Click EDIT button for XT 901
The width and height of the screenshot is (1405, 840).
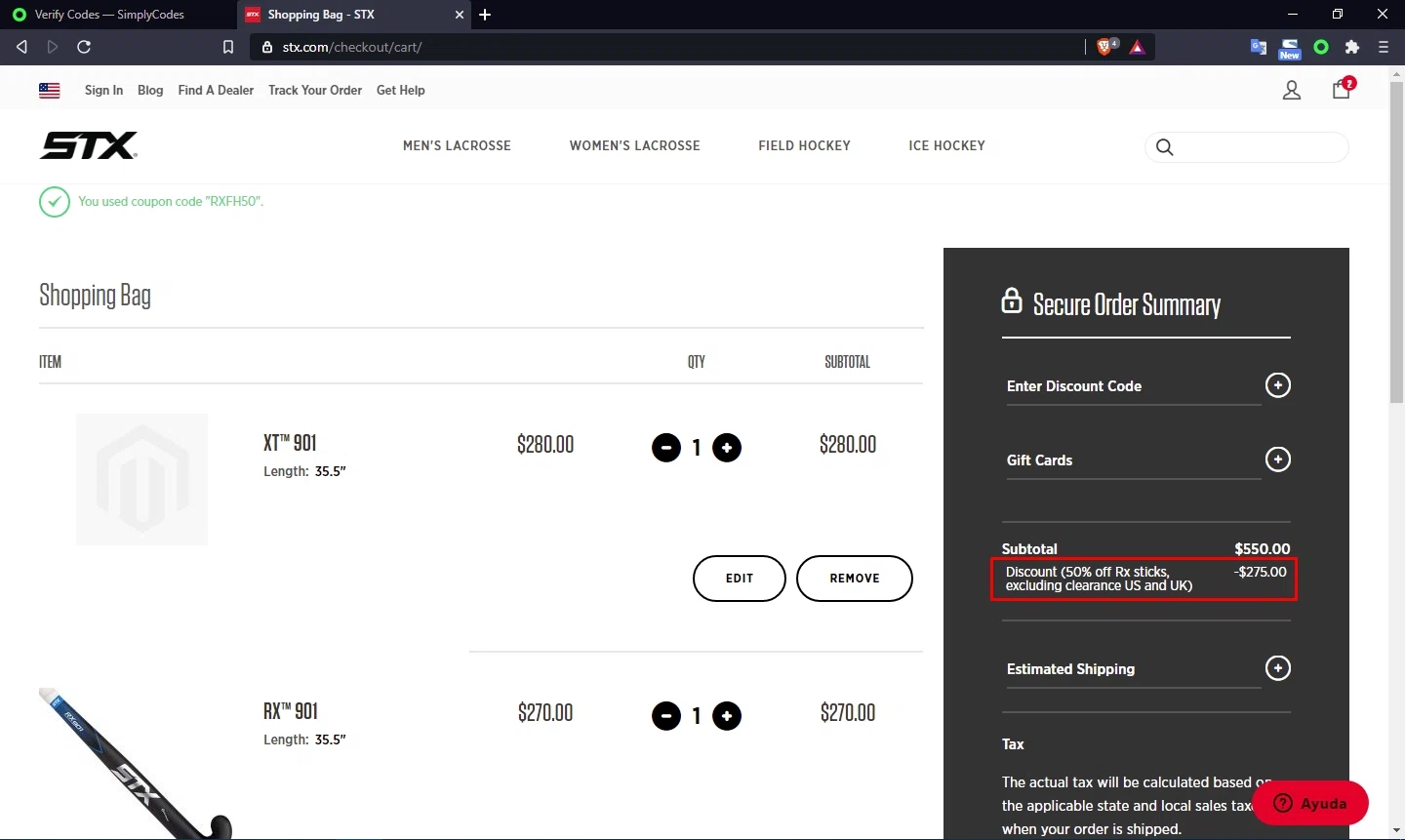pyautogui.click(x=740, y=579)
